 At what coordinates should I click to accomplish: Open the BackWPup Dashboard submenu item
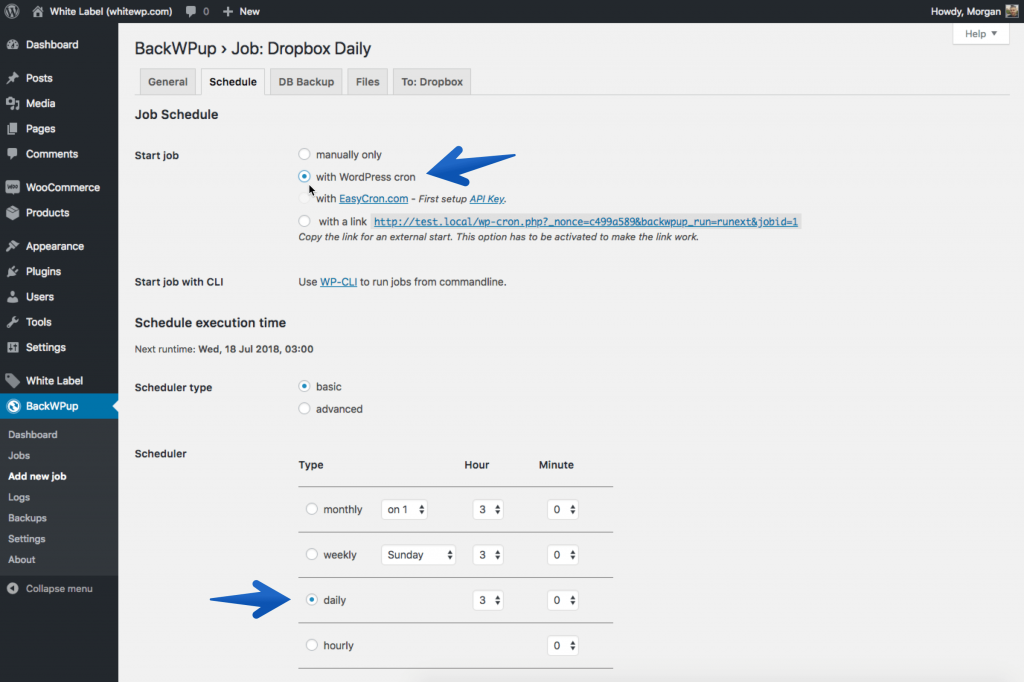[x=33, y=434]
